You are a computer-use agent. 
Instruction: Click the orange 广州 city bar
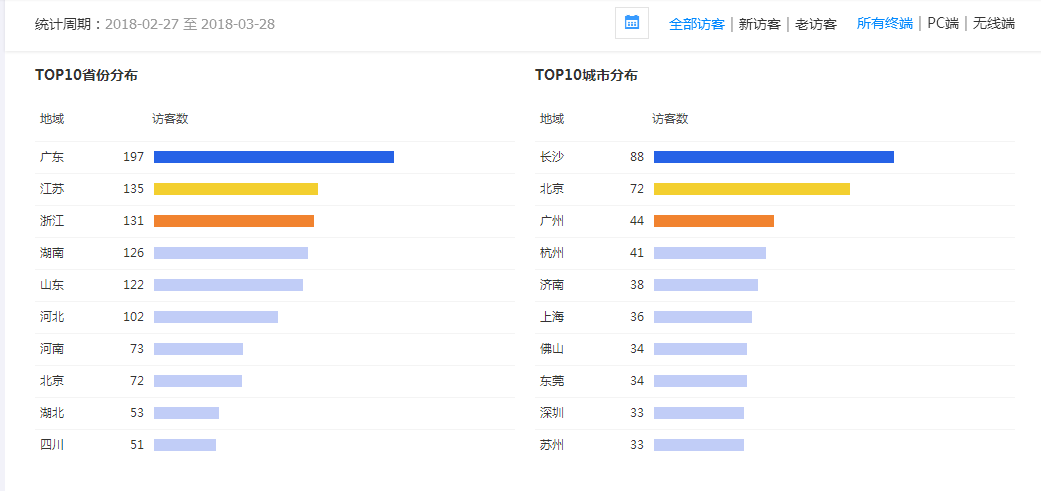714,221
